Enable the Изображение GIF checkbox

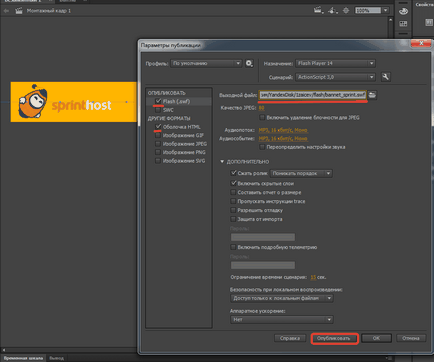(158, 135)
